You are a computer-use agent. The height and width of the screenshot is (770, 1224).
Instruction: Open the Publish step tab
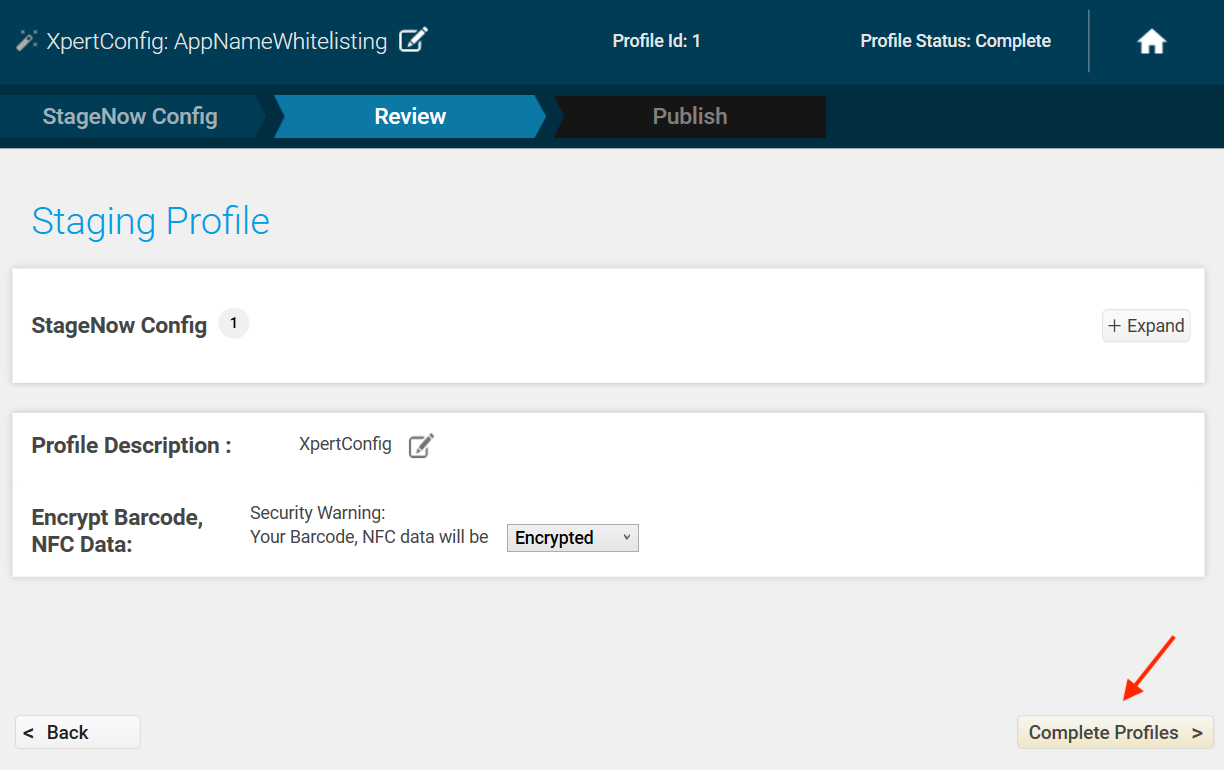click(689, 116)
